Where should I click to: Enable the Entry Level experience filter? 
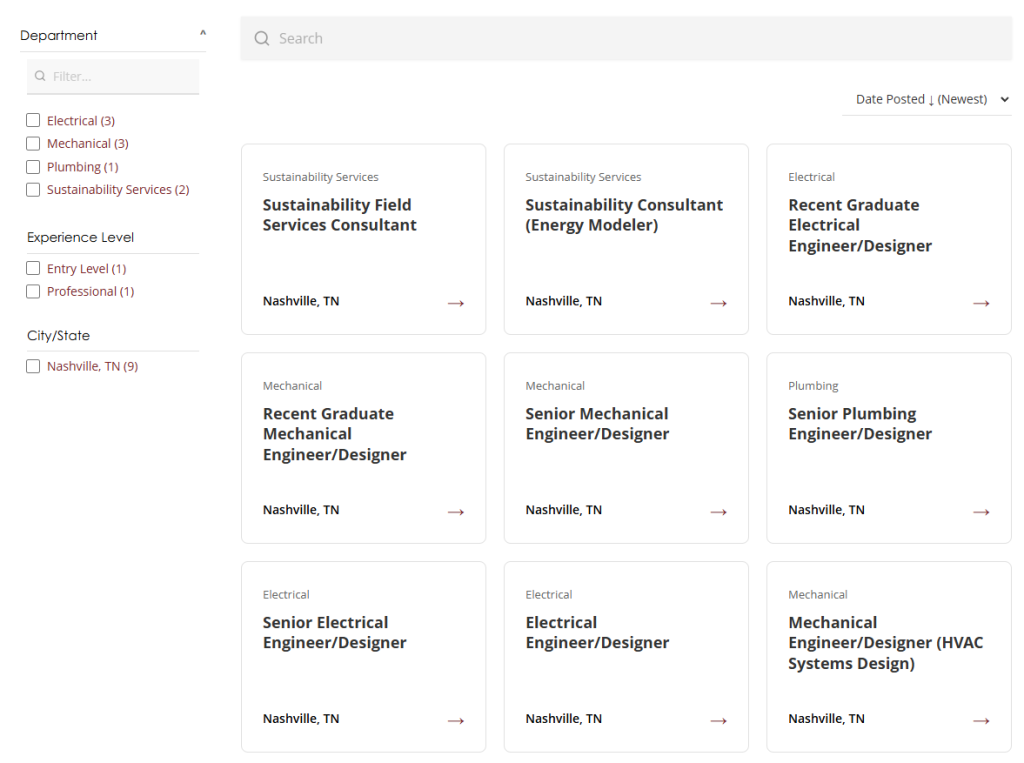[31, 268]
